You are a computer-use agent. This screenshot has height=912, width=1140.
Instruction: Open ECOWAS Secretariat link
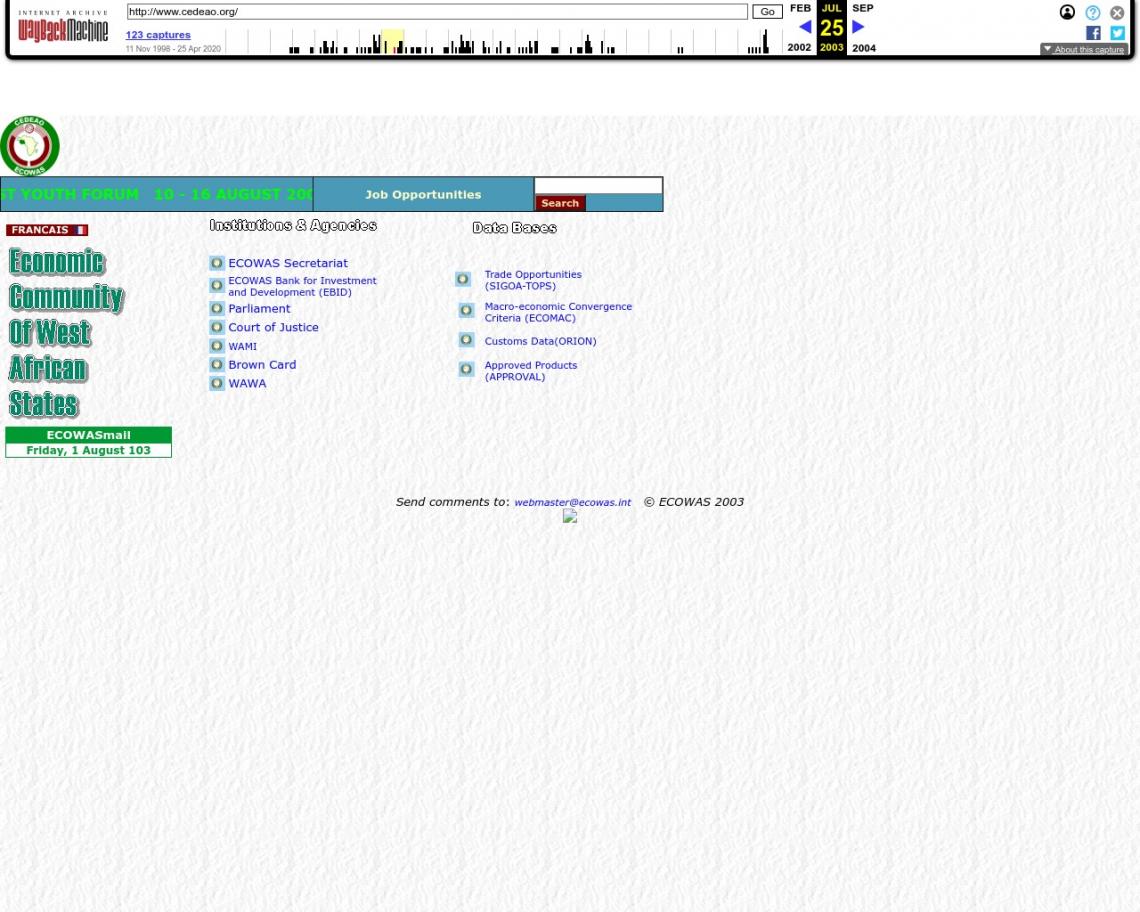coord(288,263)
